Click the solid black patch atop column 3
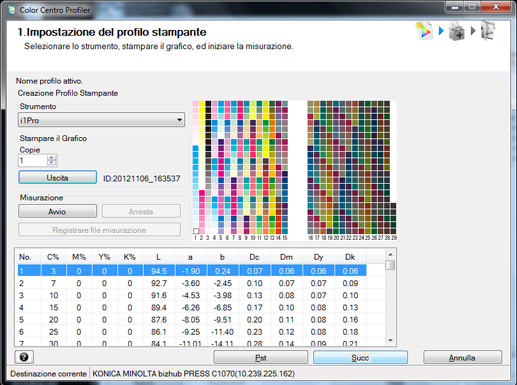This screenshot has width=517, height=385. coord(208,104)
